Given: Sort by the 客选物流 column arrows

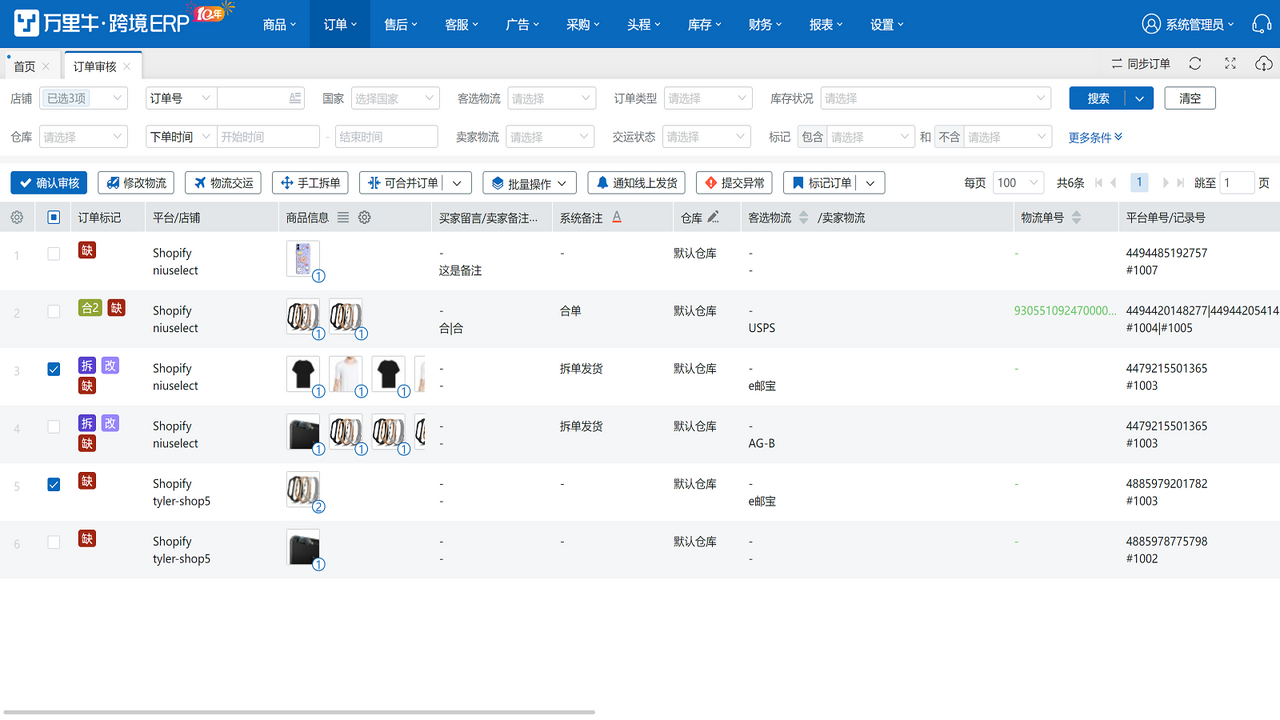Looking at the screenshot, I should 803,217.
